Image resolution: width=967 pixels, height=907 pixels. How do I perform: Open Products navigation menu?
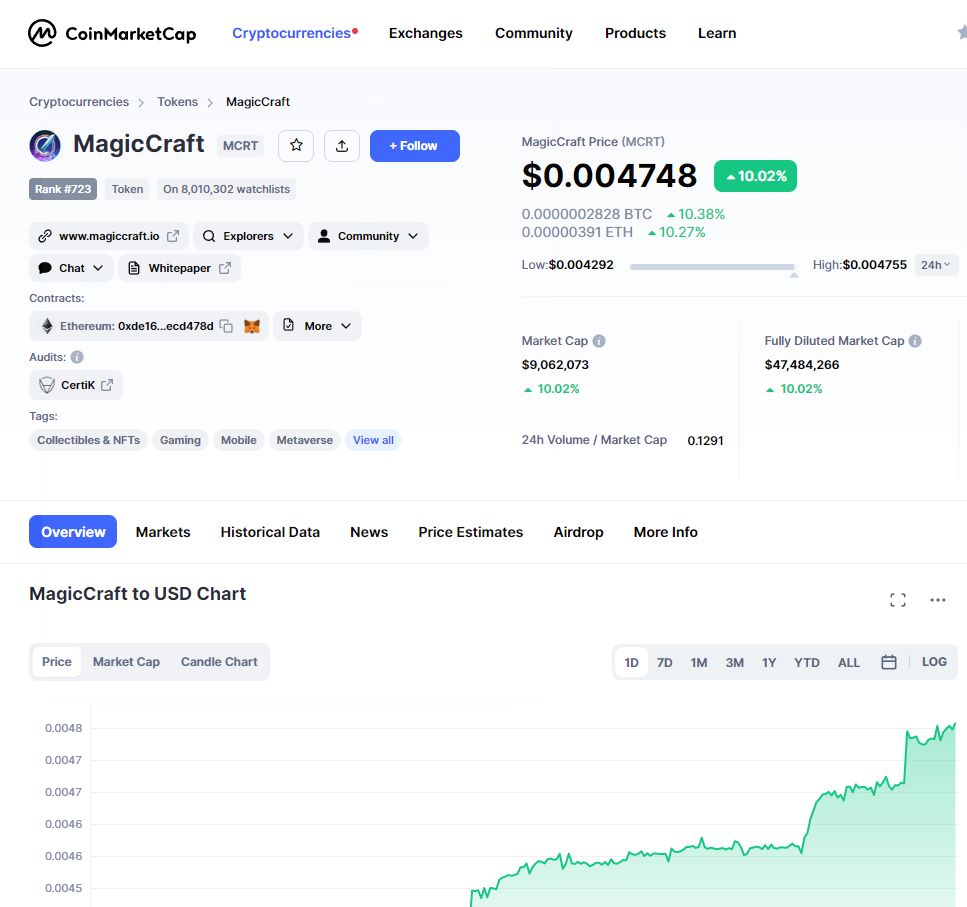pyautogui.click(x=635, y=33)
